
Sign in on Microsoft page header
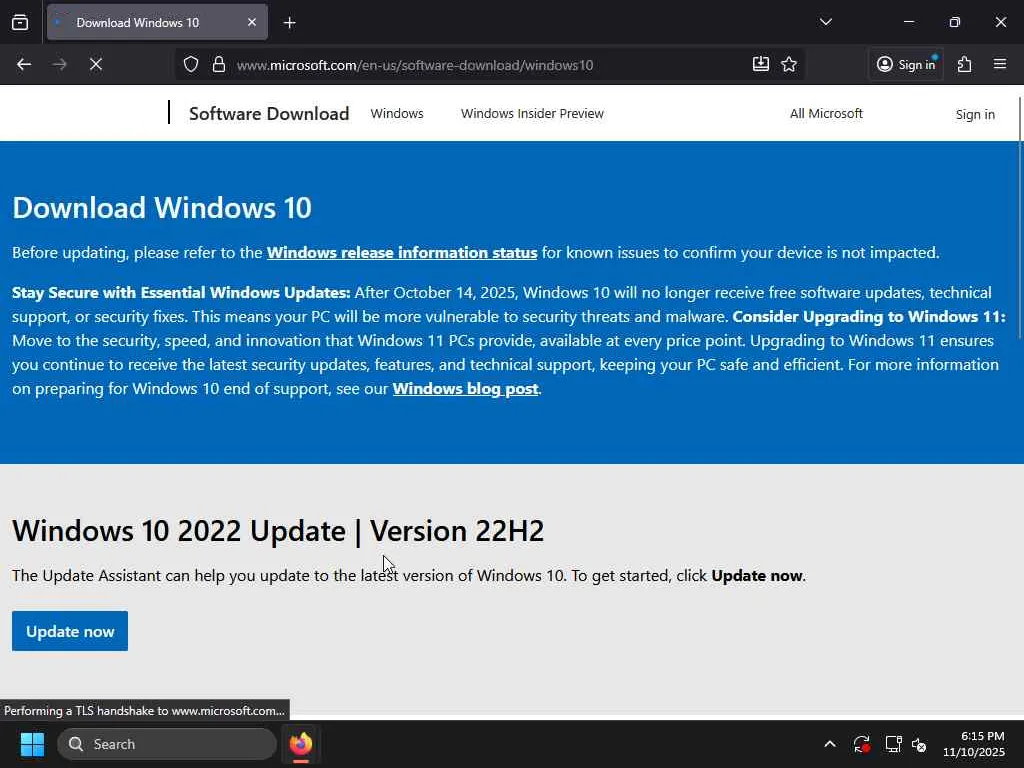tap(975, 114)
